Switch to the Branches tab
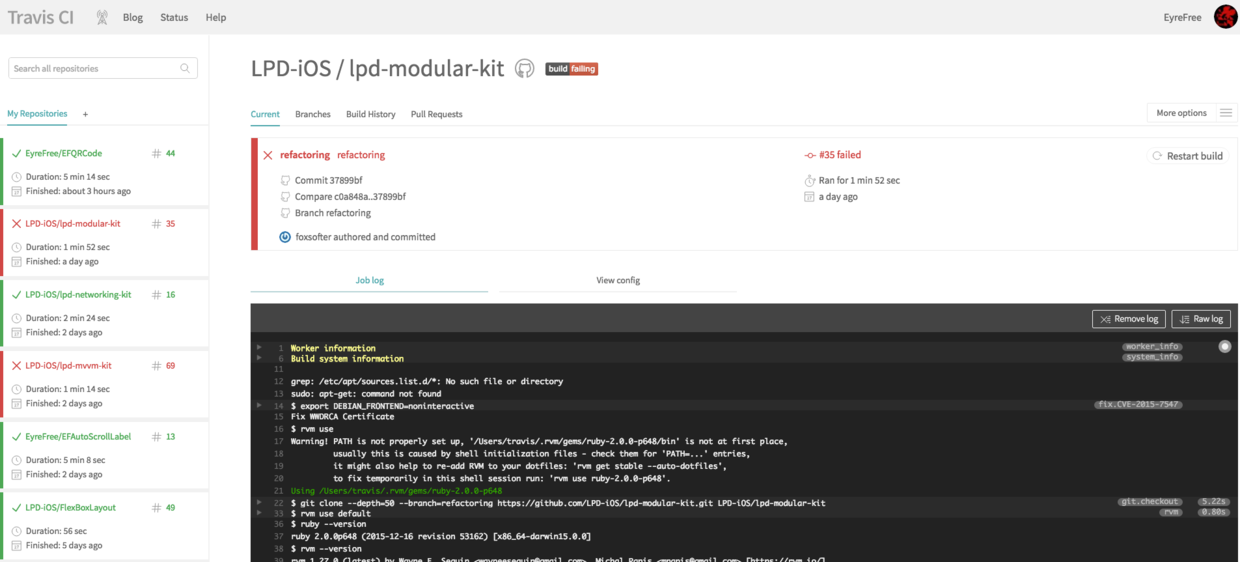 313,114
